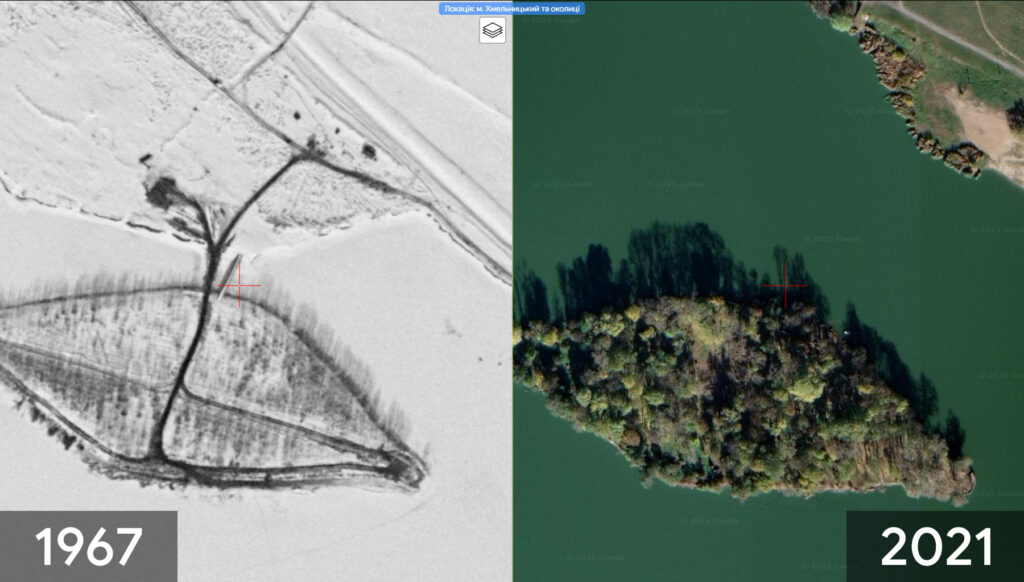Click bottom path junction of 1967 field
This screenshot has height=582, width=1024.
158,459
